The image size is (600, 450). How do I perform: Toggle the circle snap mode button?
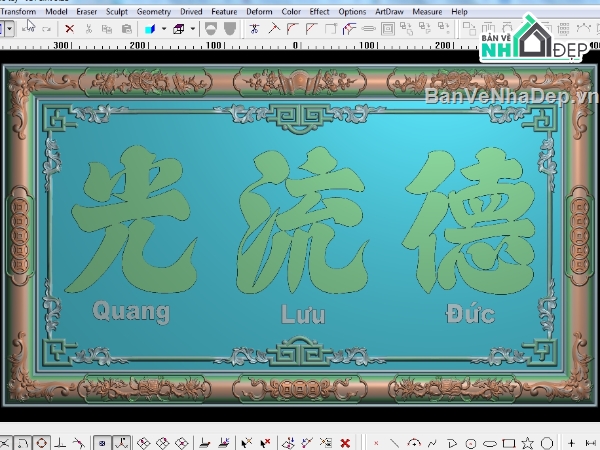pos(41,443)
